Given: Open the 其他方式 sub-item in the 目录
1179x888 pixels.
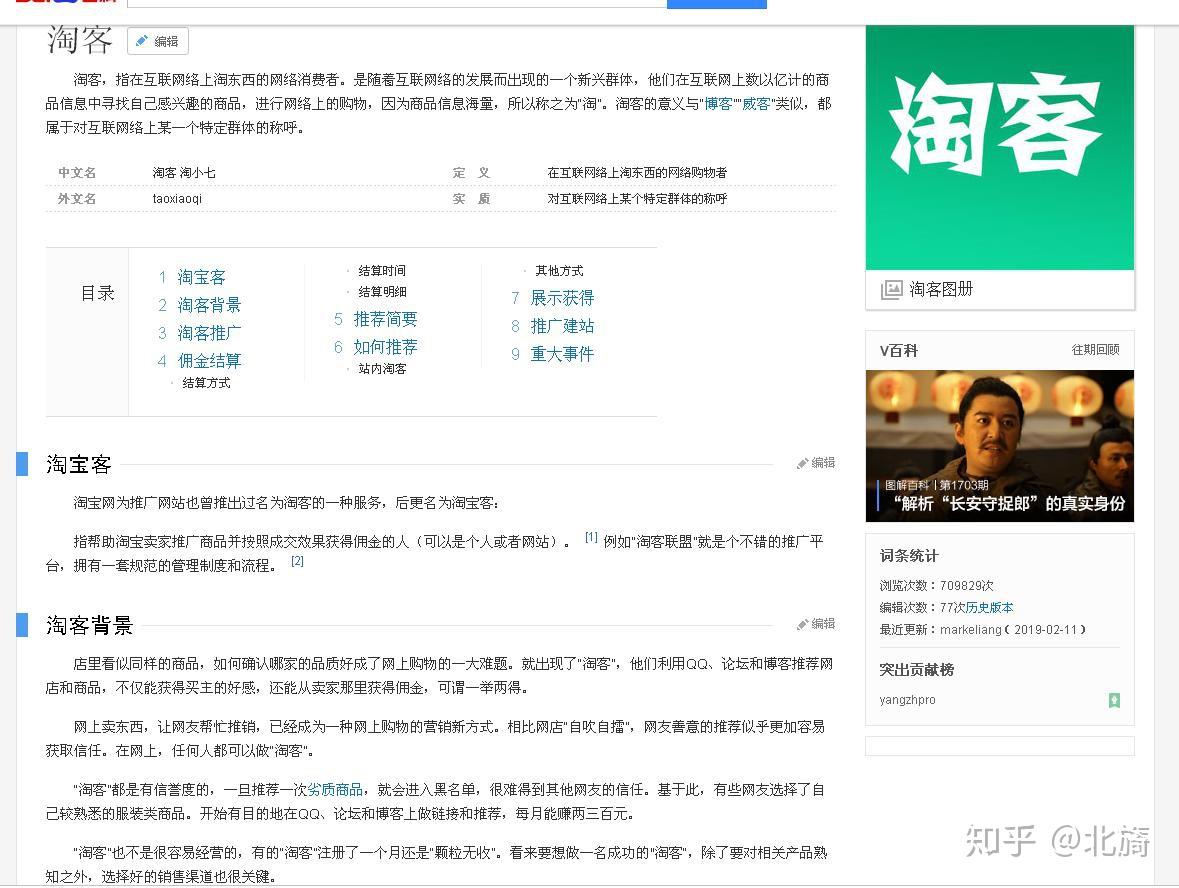Looking at the screenshot, I should click(x=559, y=271).
